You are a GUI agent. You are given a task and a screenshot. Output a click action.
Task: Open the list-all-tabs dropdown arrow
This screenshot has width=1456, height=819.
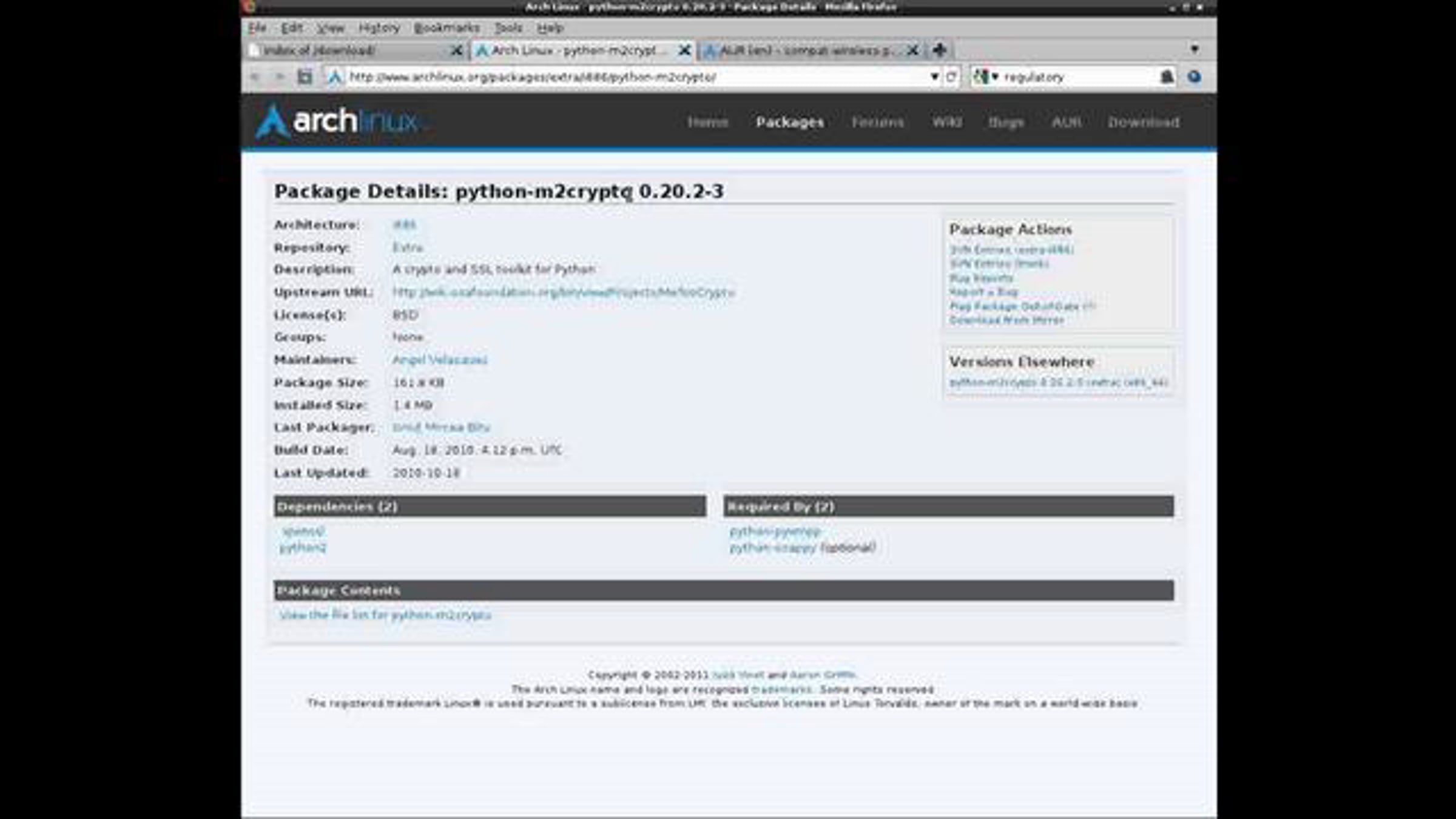(1195, 49)
